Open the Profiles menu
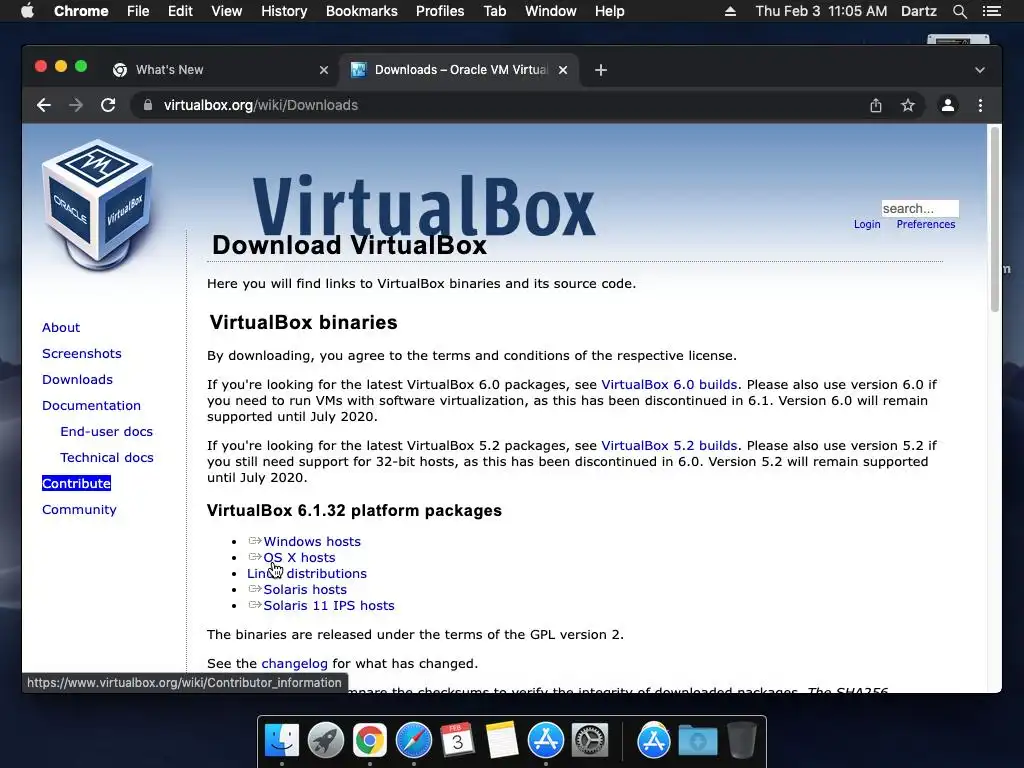The height and width of the screenshot is (768, 1024). click(440, 11)
